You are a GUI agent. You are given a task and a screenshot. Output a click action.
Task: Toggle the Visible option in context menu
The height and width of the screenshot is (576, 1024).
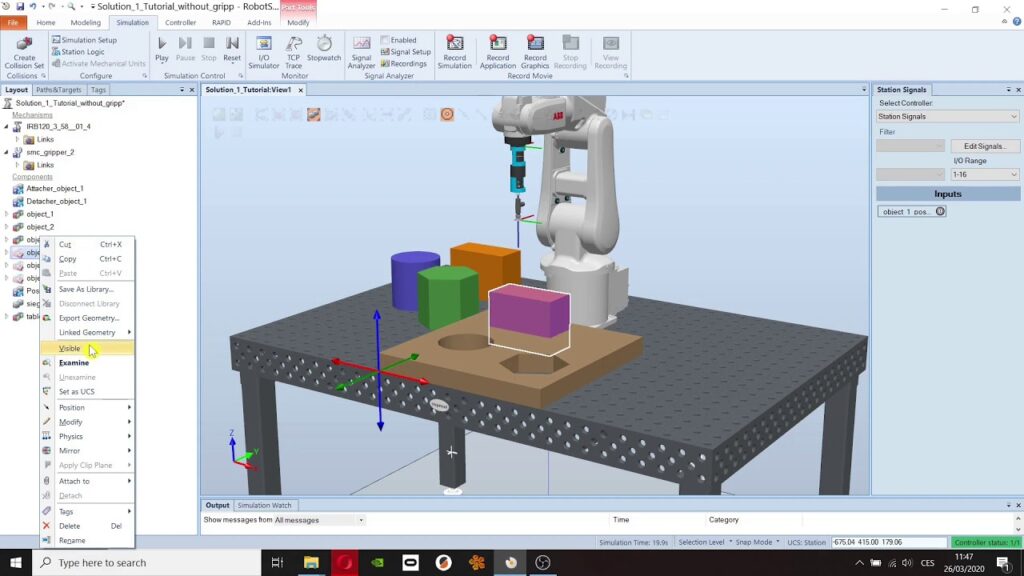pos(70,348)
